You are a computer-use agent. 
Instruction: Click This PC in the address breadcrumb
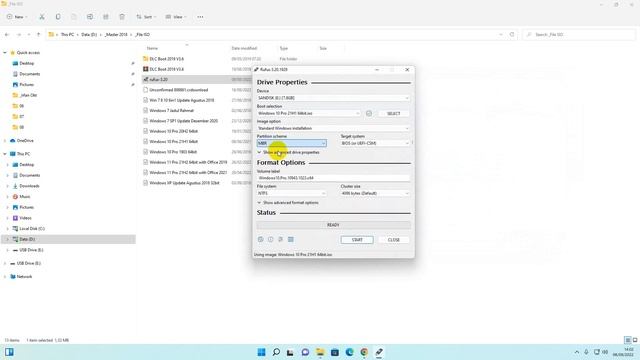click(x=67, y=35)
